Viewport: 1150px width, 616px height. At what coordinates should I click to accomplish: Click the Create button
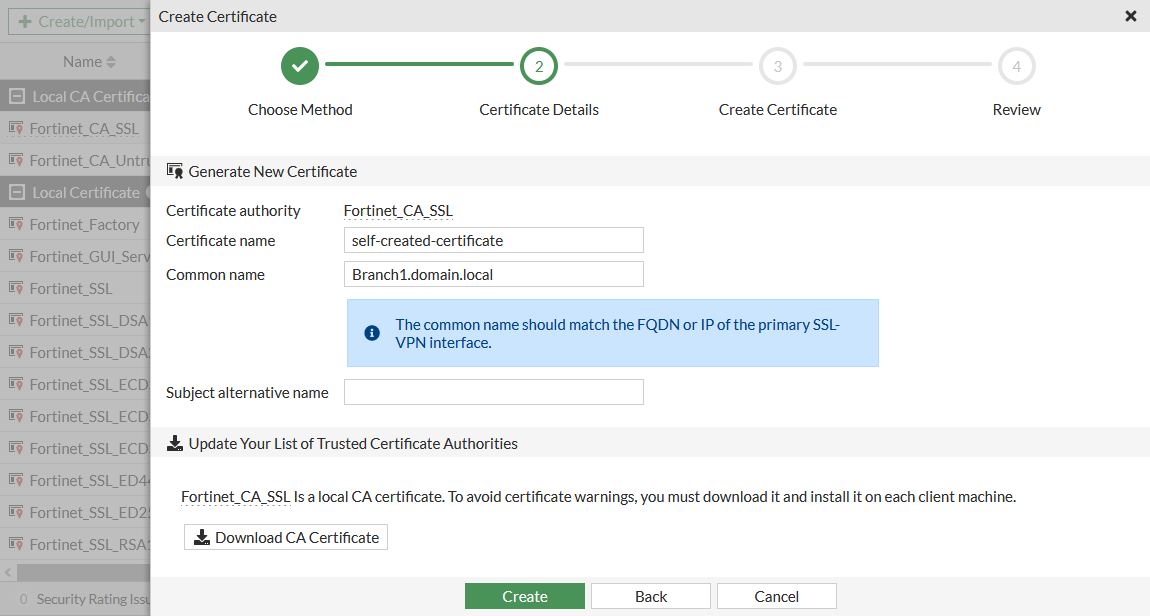click(524, 595)
